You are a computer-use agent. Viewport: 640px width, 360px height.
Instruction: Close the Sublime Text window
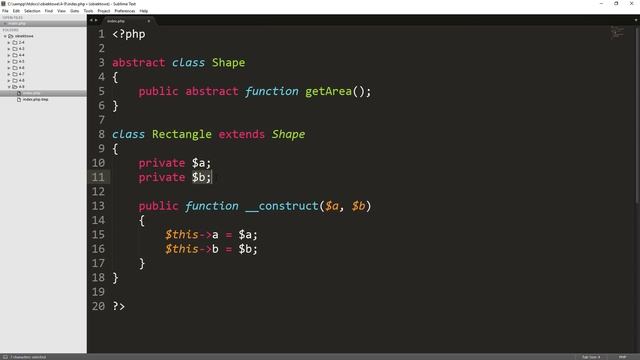point(631,4)
